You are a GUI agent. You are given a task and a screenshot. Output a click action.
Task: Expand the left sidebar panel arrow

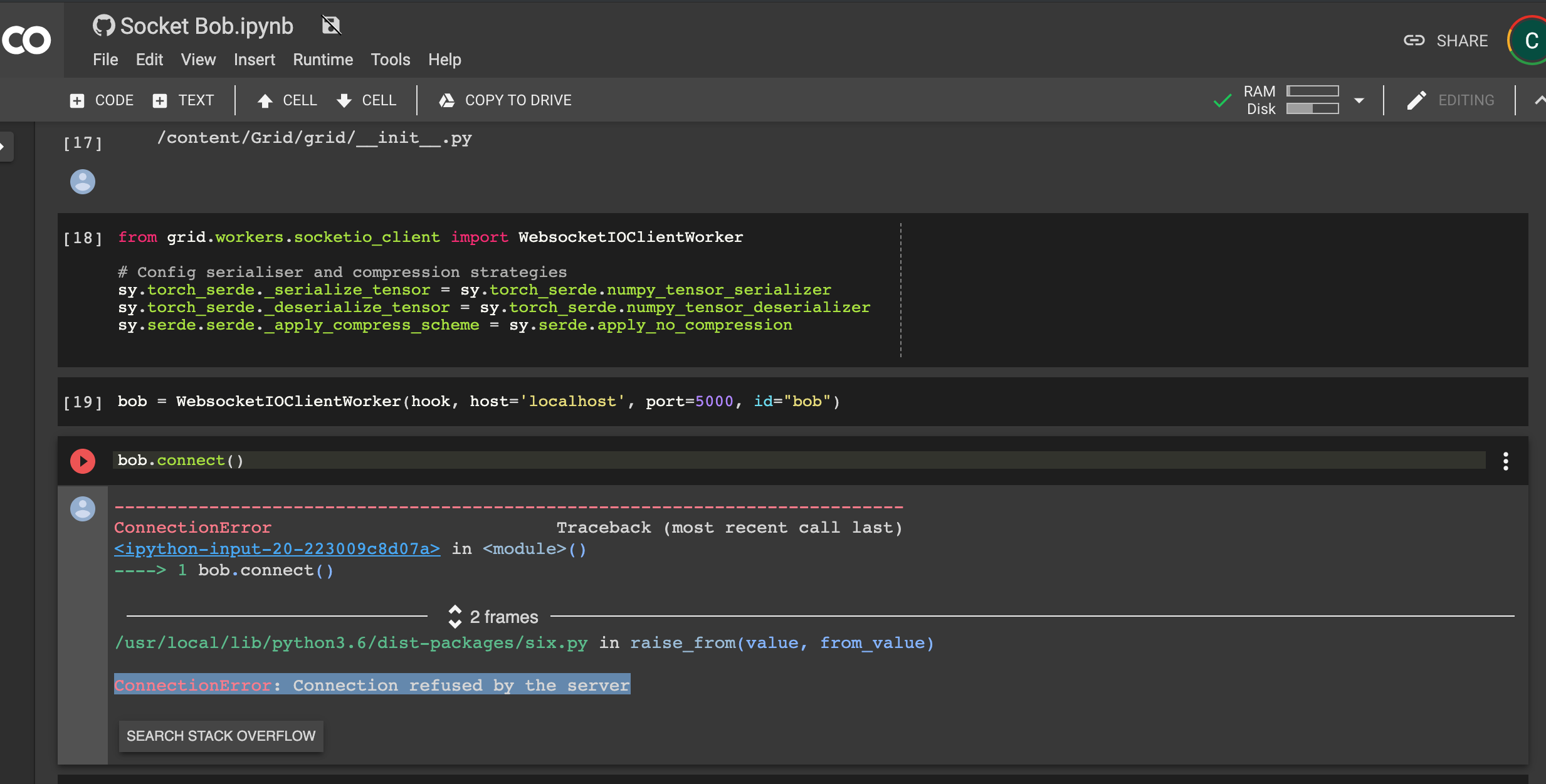pyautogui.click(x=5, y=146)
